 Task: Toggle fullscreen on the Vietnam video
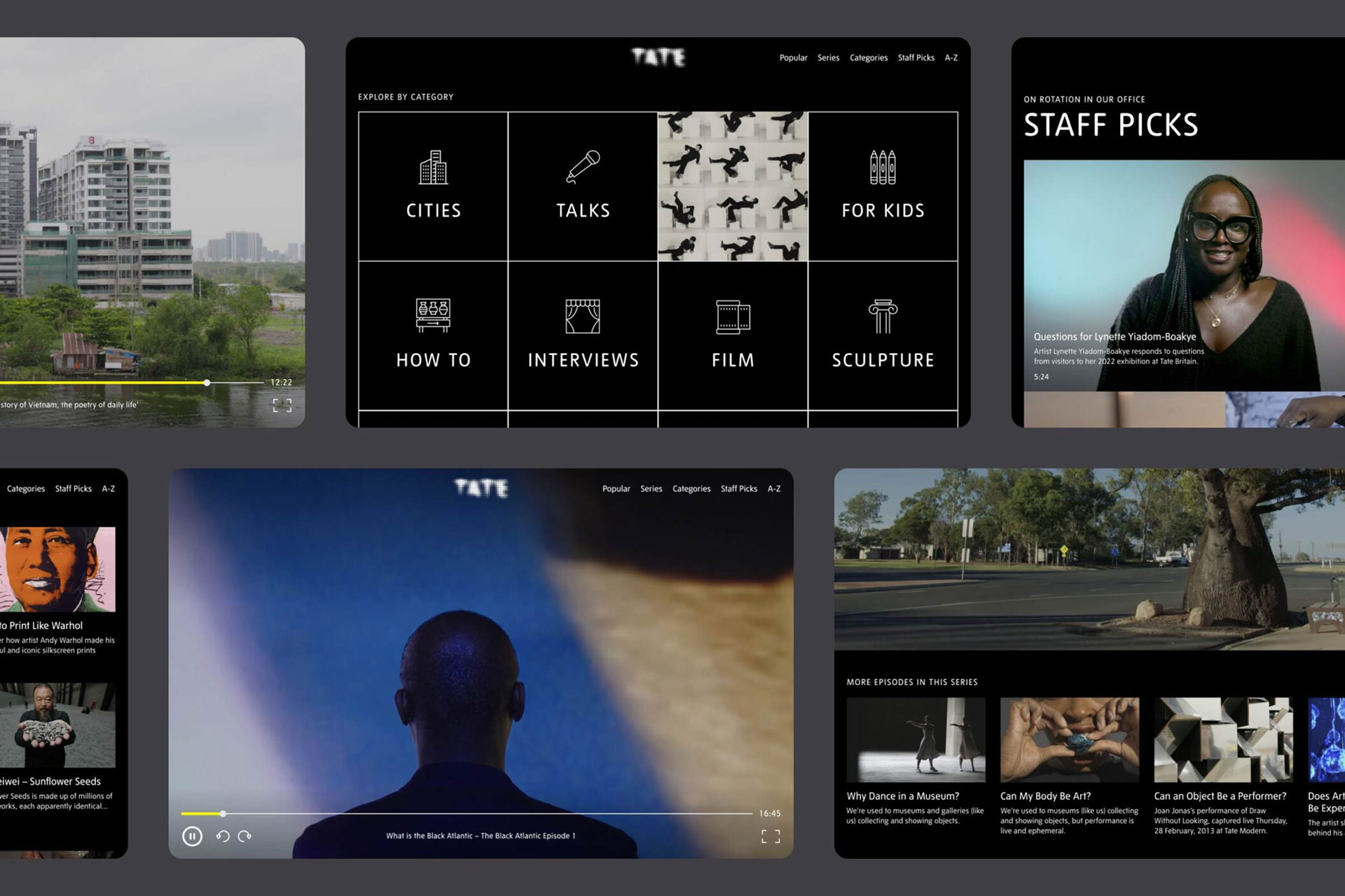click(282, 405)
